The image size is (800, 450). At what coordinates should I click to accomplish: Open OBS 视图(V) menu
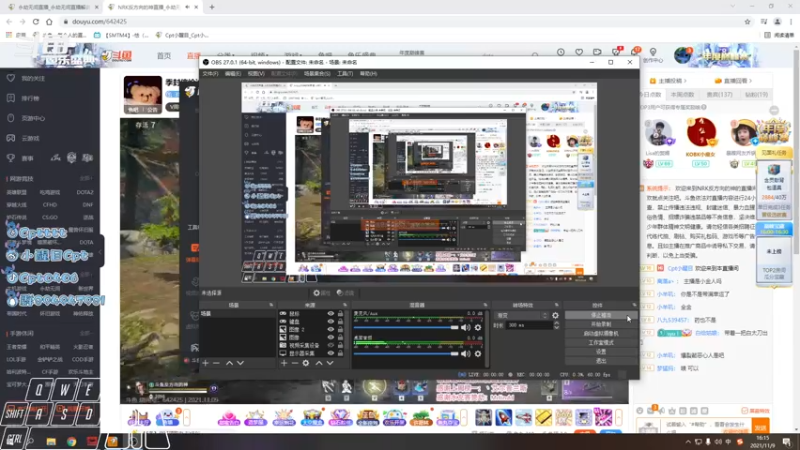[x=256, y=73]
